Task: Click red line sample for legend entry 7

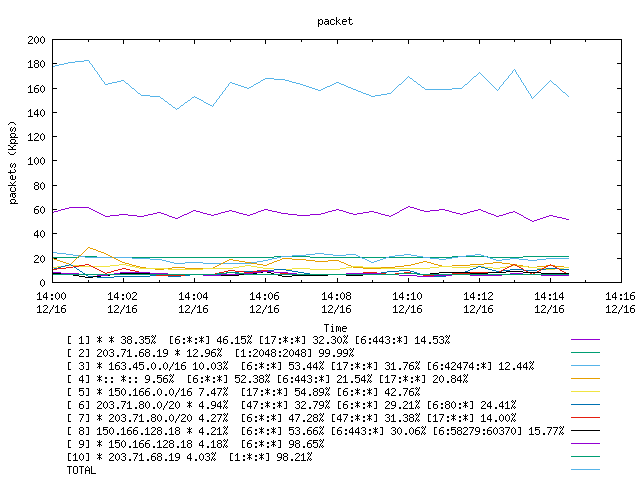Action: click(585, 418)
